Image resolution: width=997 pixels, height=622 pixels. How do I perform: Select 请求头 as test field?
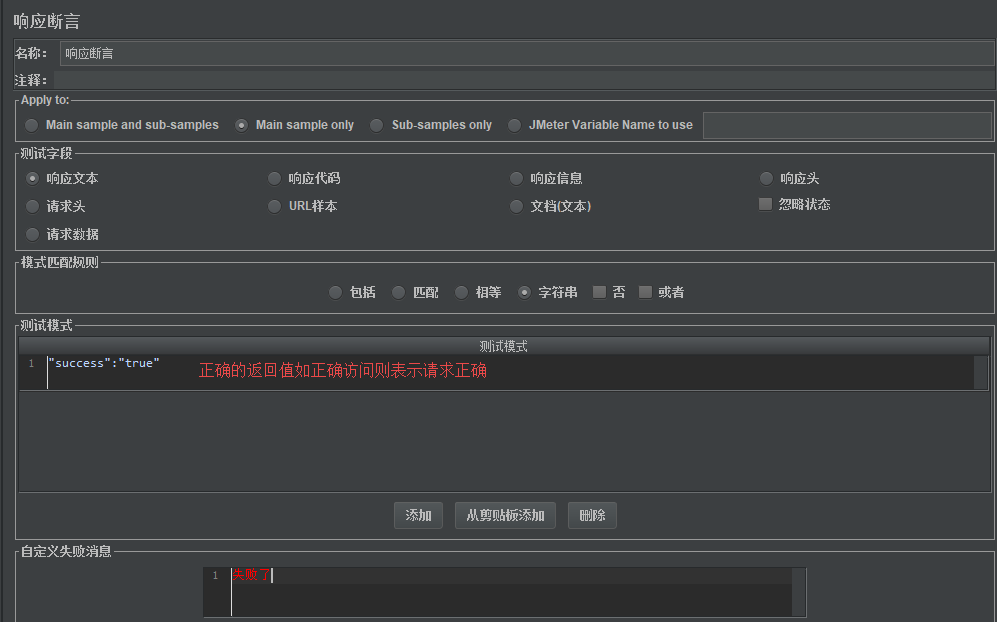(32, 206)
